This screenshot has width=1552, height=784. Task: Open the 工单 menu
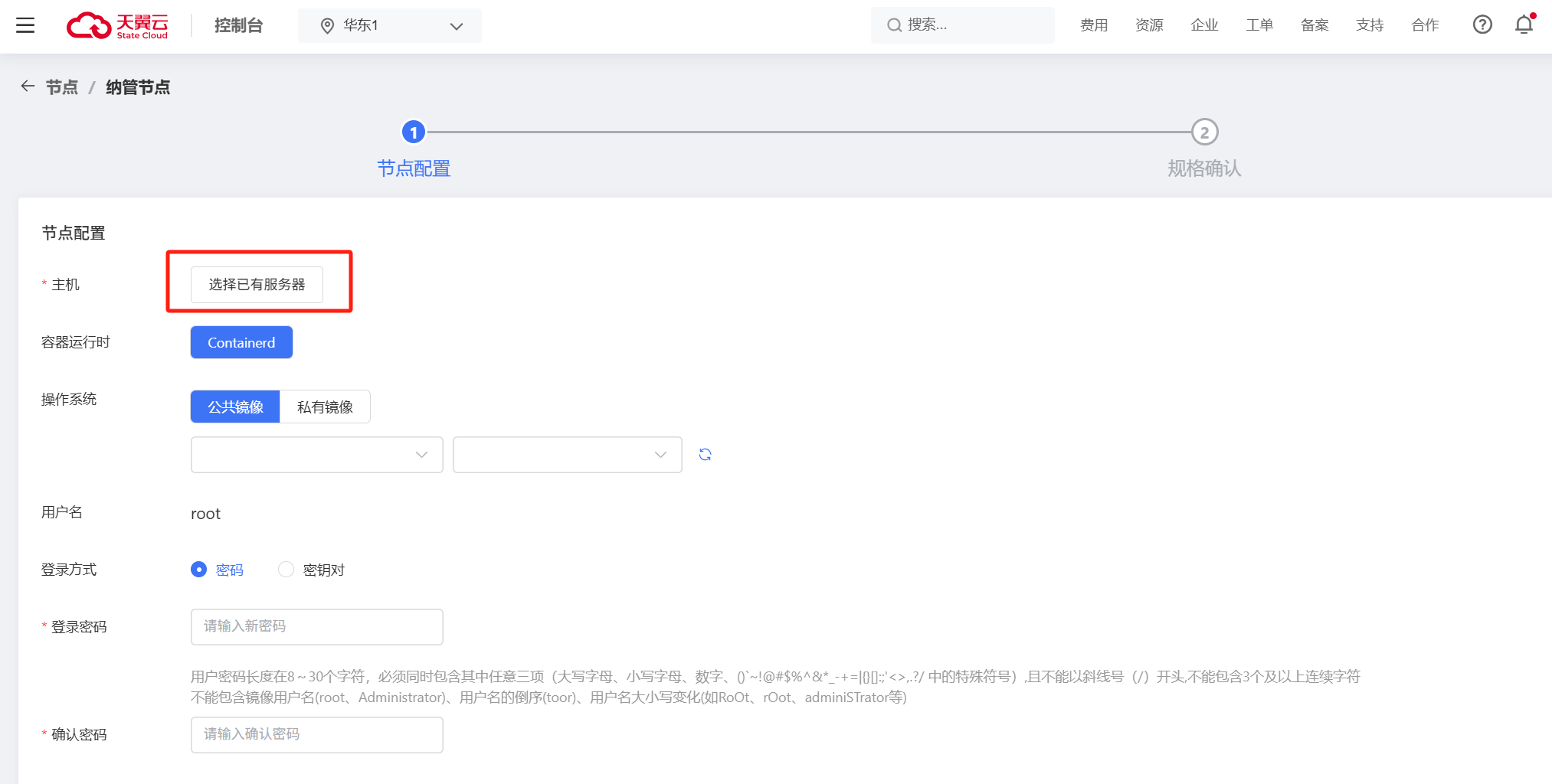(1259, 25)
